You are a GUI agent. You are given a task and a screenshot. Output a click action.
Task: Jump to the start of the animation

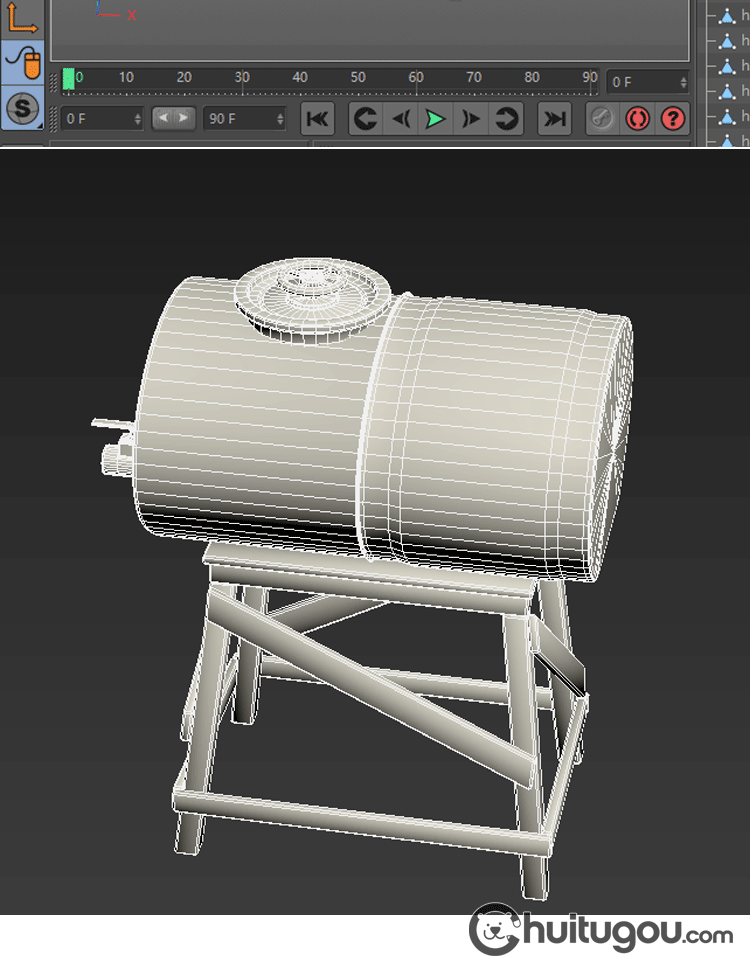tap(317, 119)
